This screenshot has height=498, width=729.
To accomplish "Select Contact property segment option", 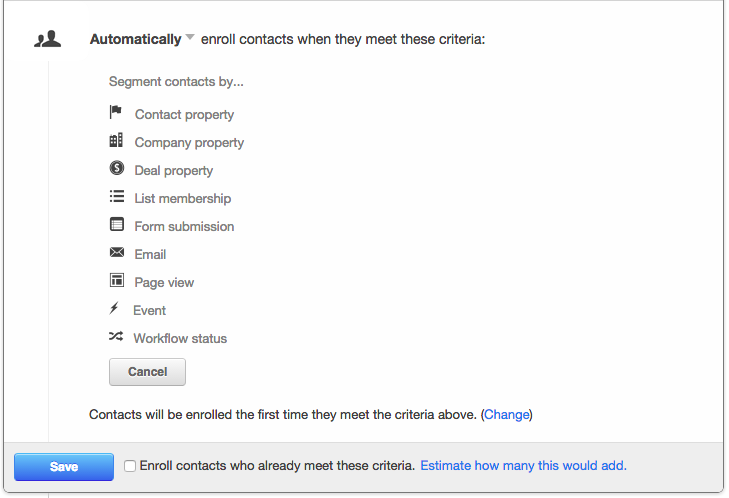I will [x=184, y=114].
